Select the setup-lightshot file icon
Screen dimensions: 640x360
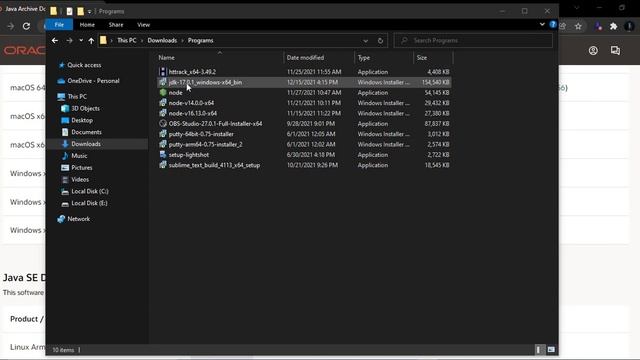coord(163,155)
